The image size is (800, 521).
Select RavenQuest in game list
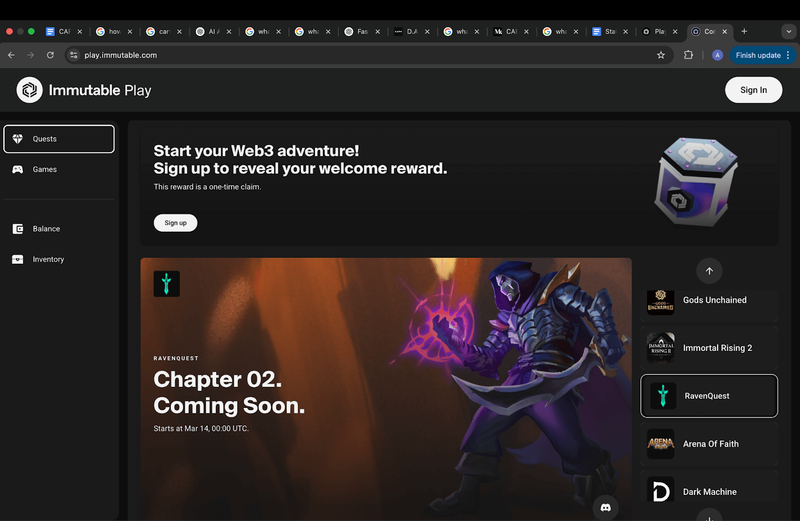(x=709, y=396)
